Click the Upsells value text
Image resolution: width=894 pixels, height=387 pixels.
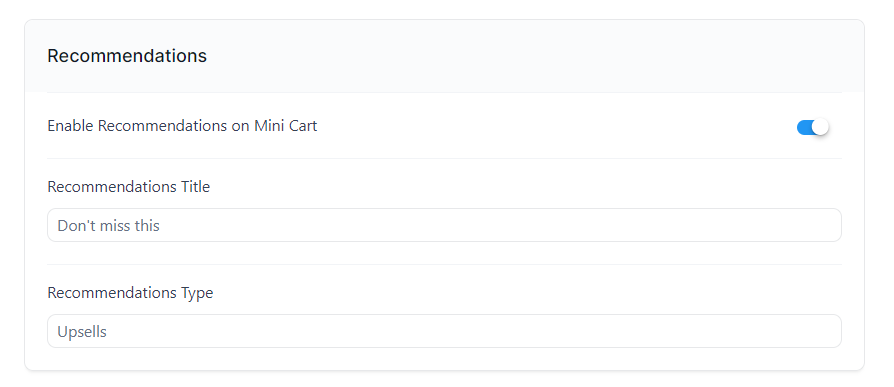[x=82, y=332]
